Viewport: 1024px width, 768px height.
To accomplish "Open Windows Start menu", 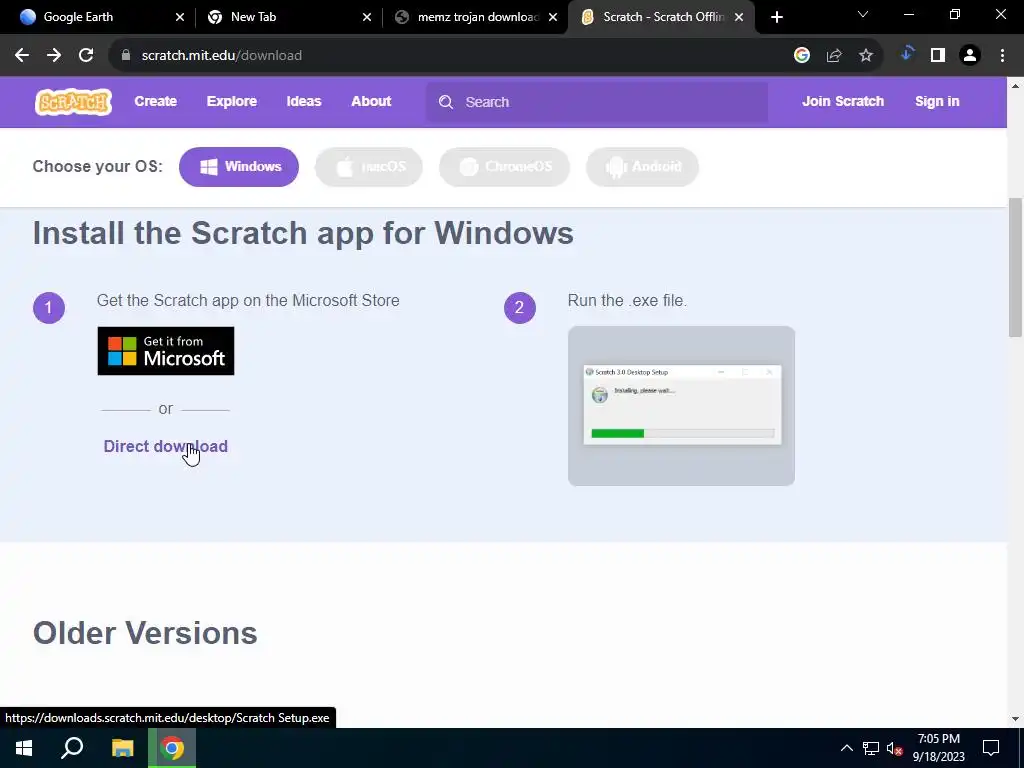I will (x=24, y=748).
